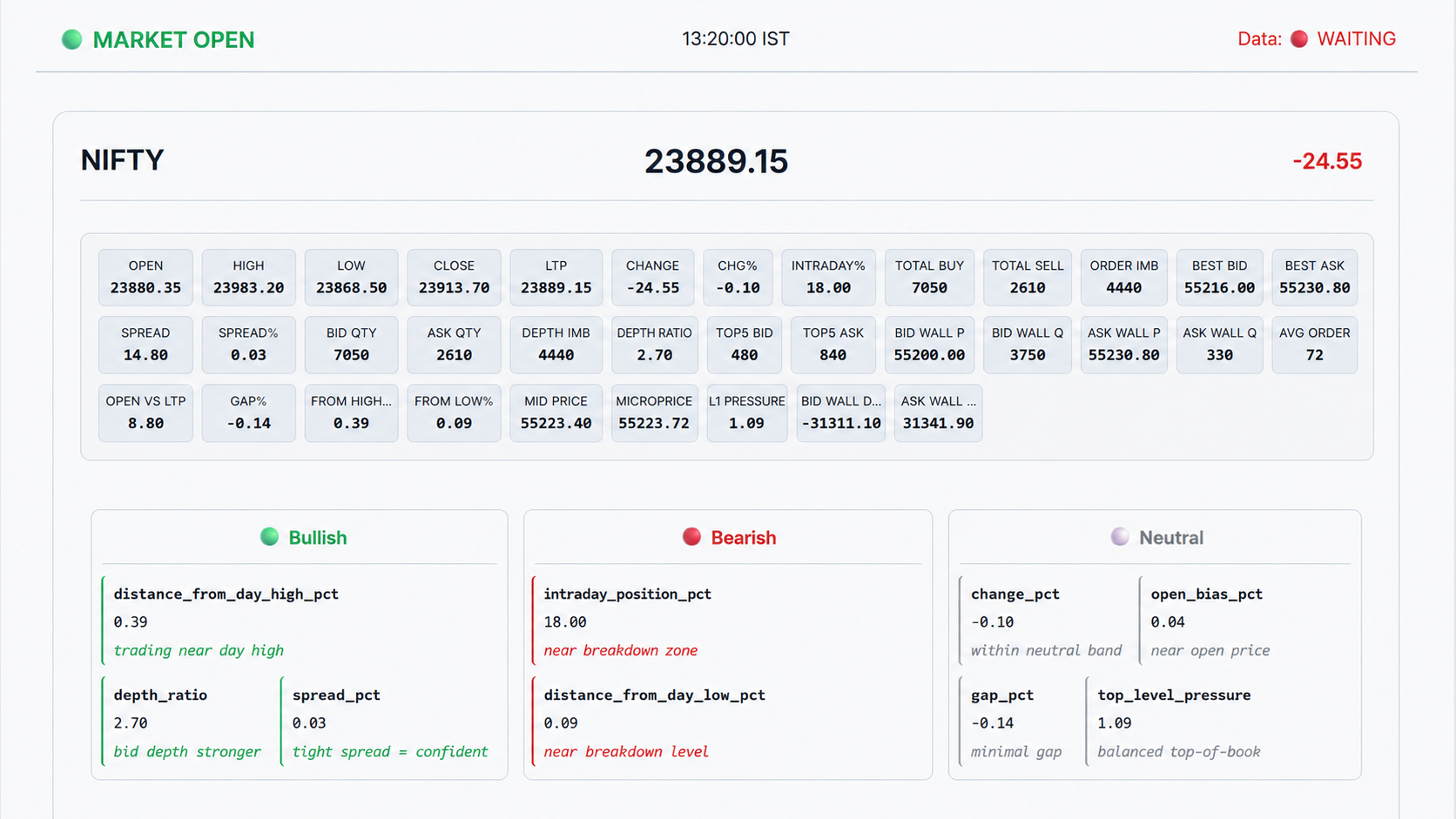Select the ASK WALL P tile
The height and width of the screenshot is (819, 1456).
(1123, 345)
